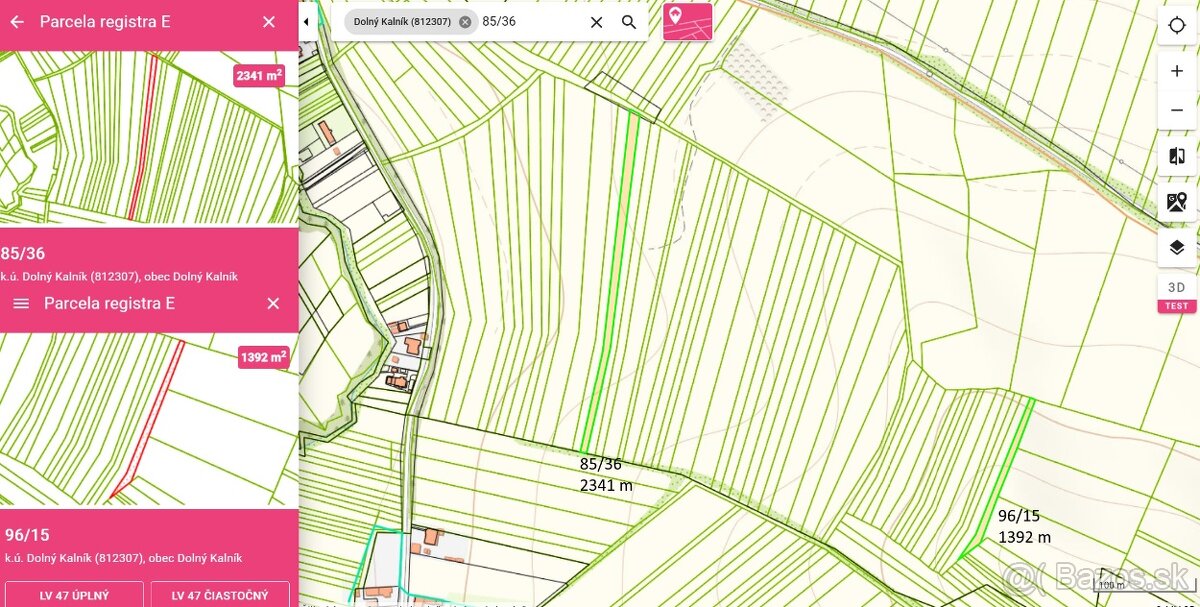Center the map on my location

(x=1177, y=26)
